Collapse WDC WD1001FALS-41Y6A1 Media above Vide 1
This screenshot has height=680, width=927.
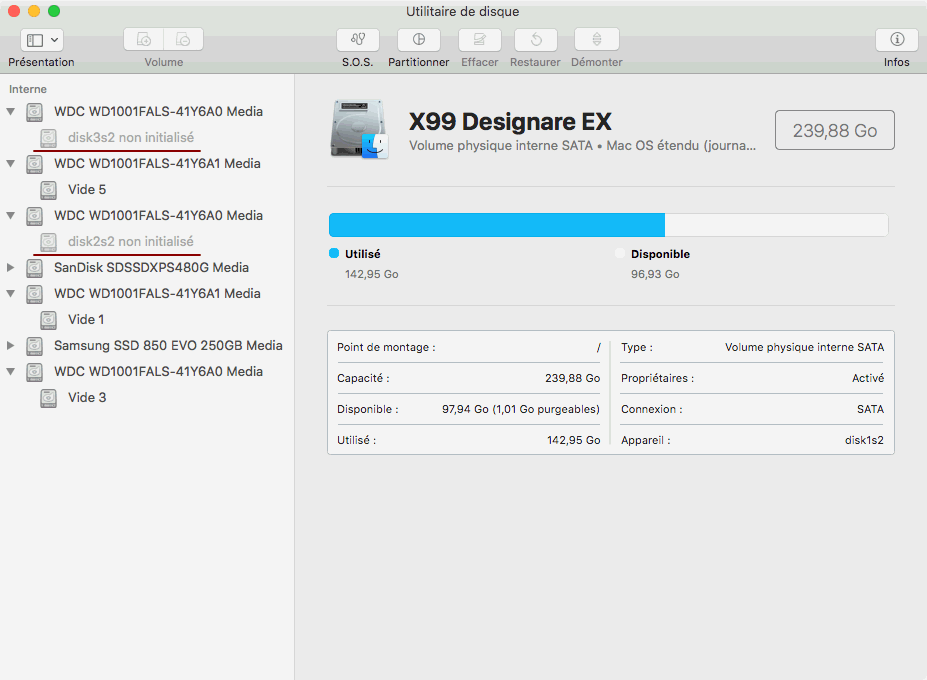coord(11,293)
